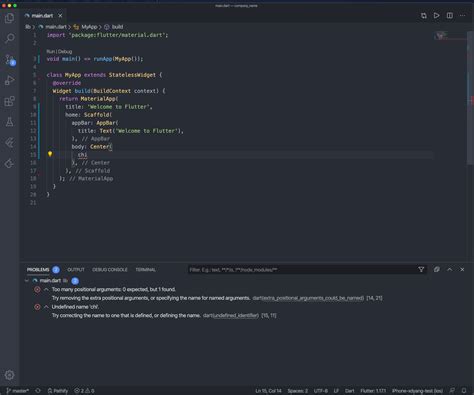This screenshot has height=395, width=474.
Task: Click Debug CodeLens above main function
Action: pyautogui.click(x=65, y=52)
